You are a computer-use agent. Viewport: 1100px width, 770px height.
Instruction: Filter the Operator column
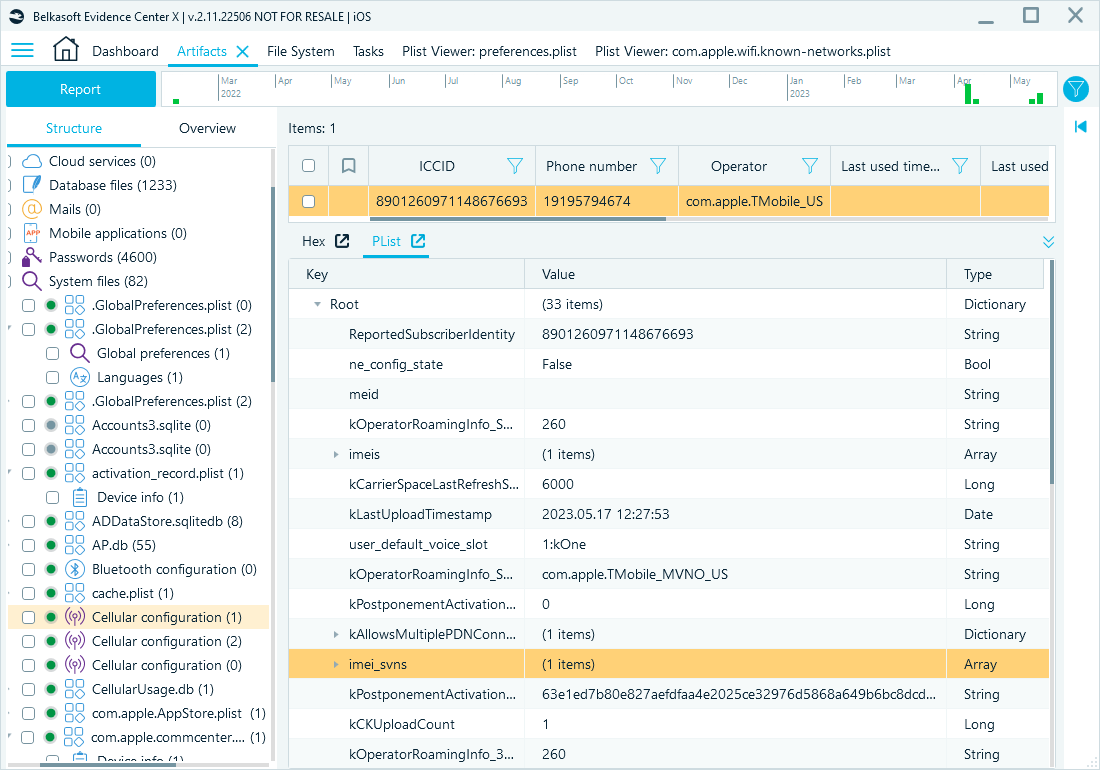click(x=810, y=166)
